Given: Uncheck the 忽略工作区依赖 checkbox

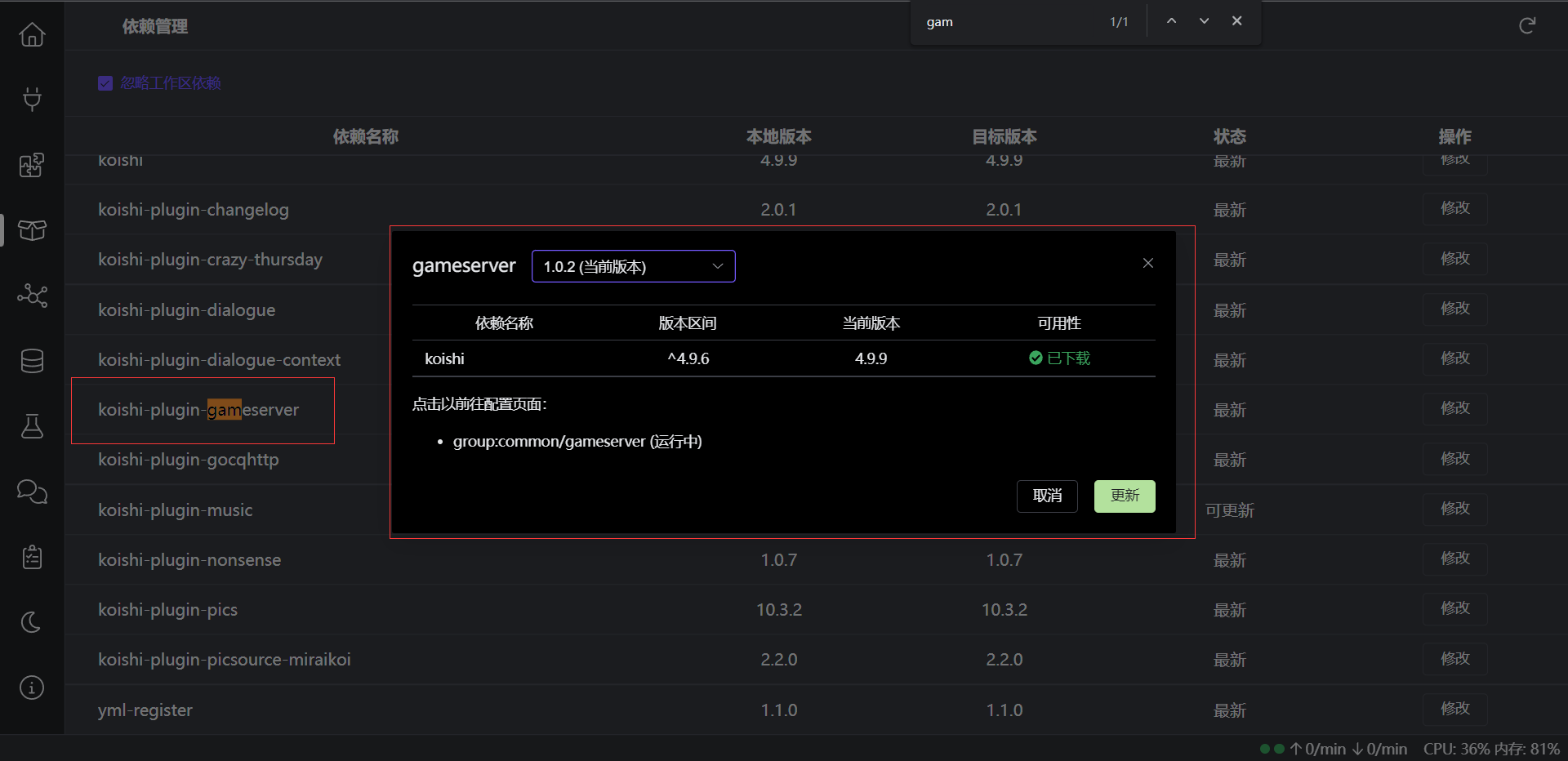Looking at the screenshot, I should click(105, 82).
